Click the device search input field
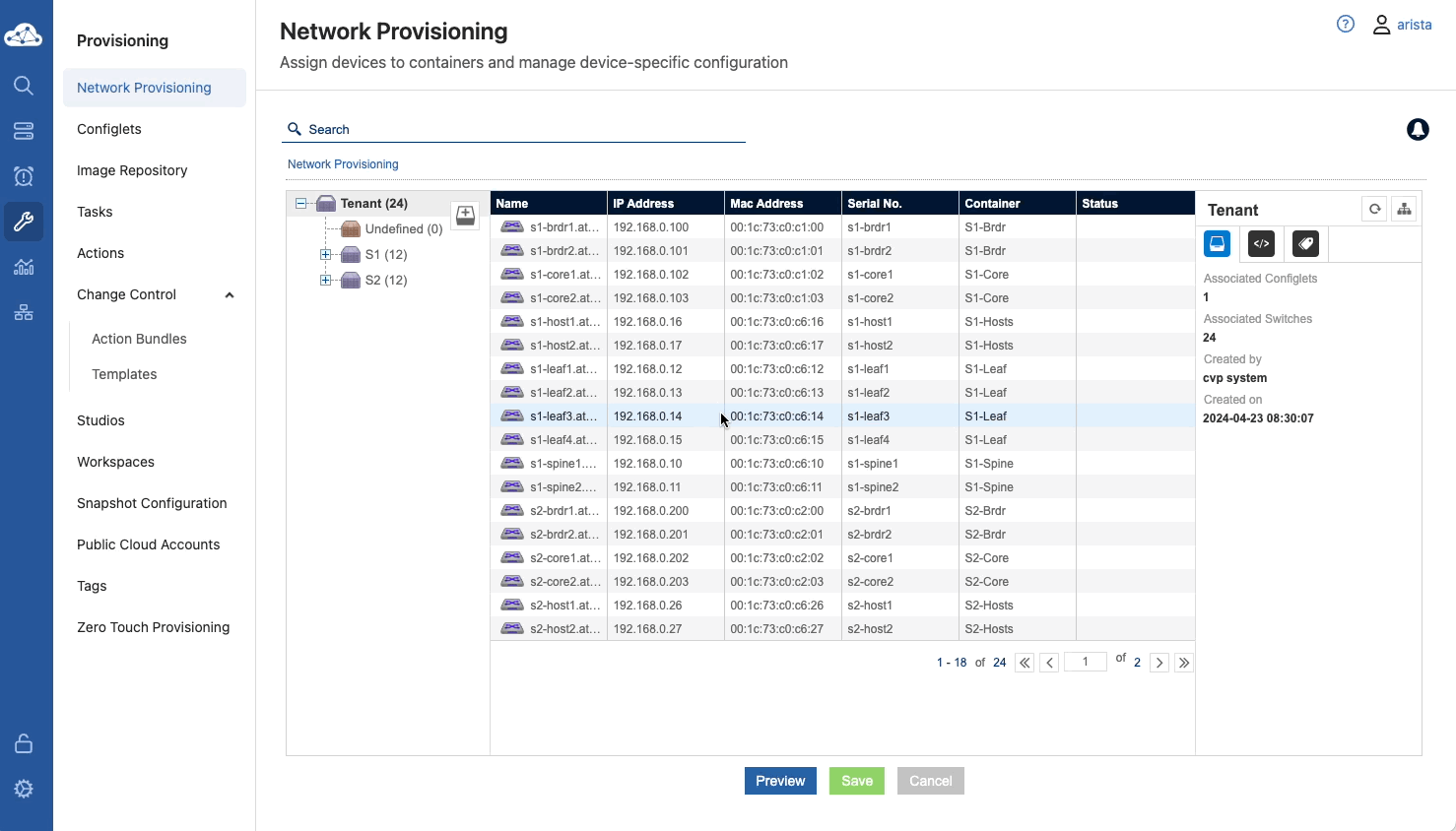The width and height of the screenshot is (1456, 831). (522, 129)
